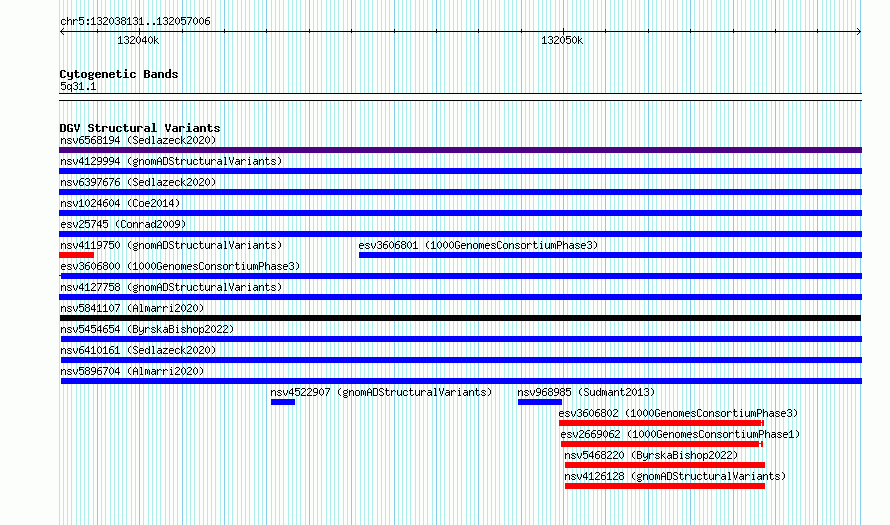The width and height of the screenshot is (890, 525).
Task: Select the short blue nsv4522907 bar
Action: [x=283, y=402]
